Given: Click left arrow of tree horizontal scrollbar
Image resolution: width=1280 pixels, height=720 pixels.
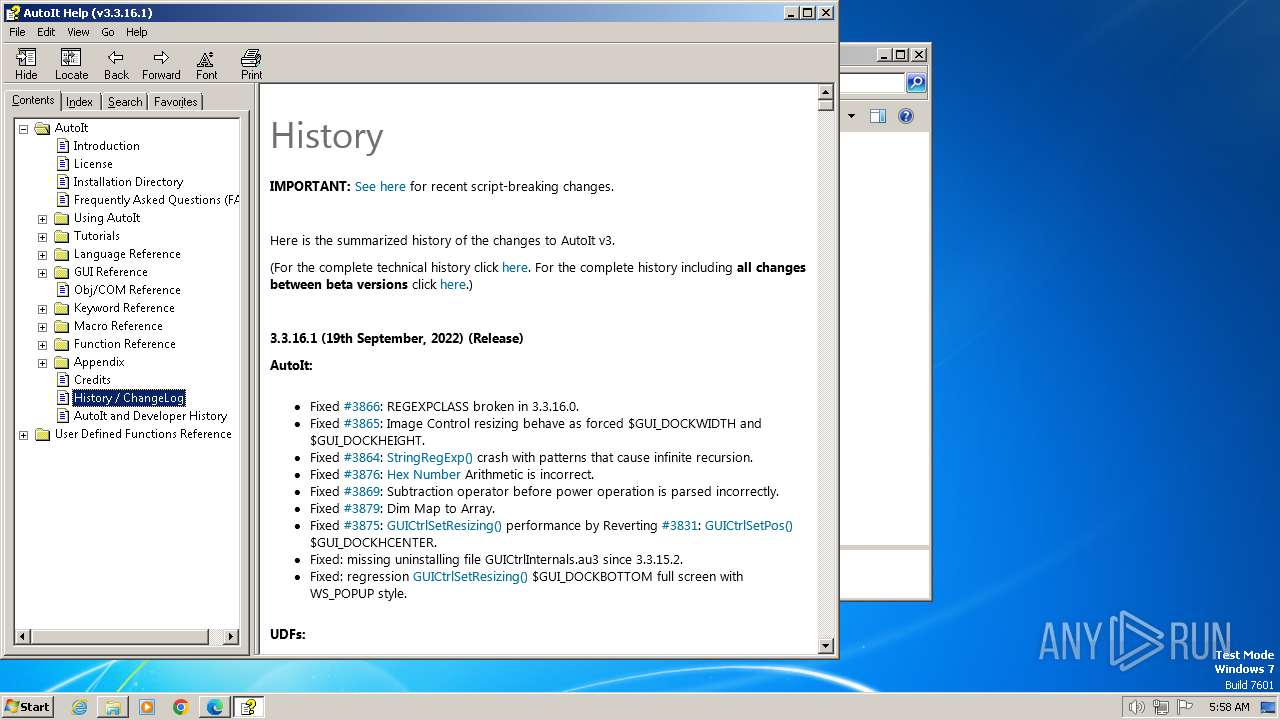Looking at the screenshot, I should click(x=23, y=636).
